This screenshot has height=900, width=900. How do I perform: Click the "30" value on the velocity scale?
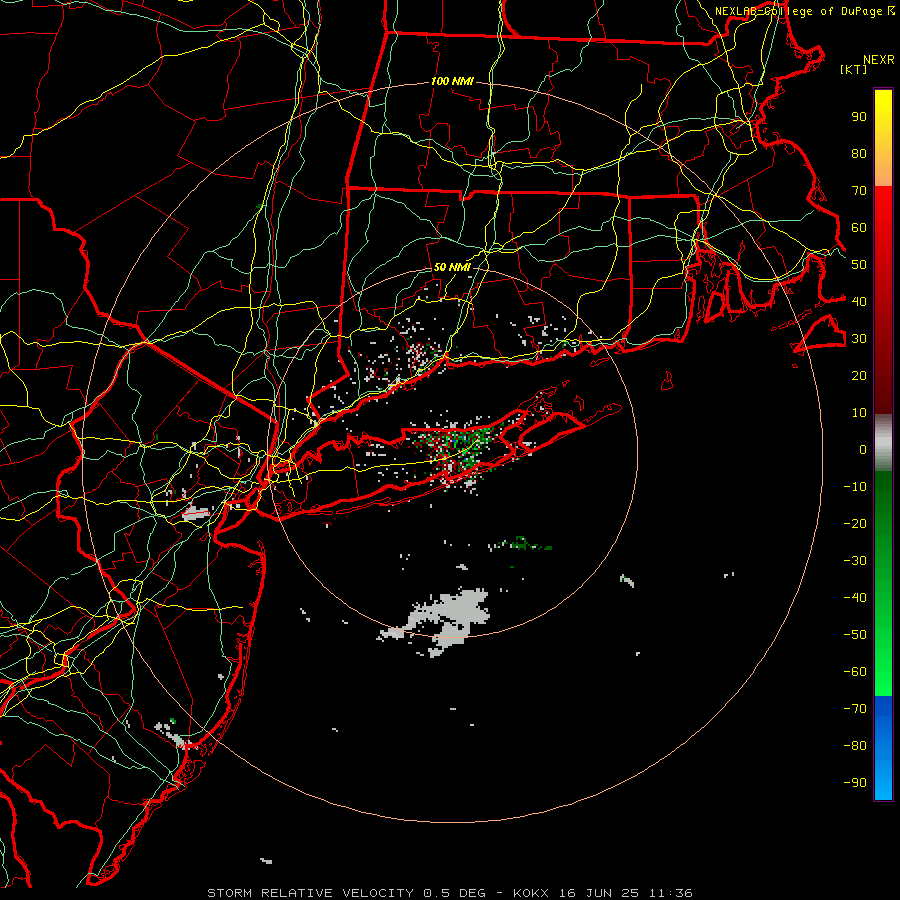point(859,339)
